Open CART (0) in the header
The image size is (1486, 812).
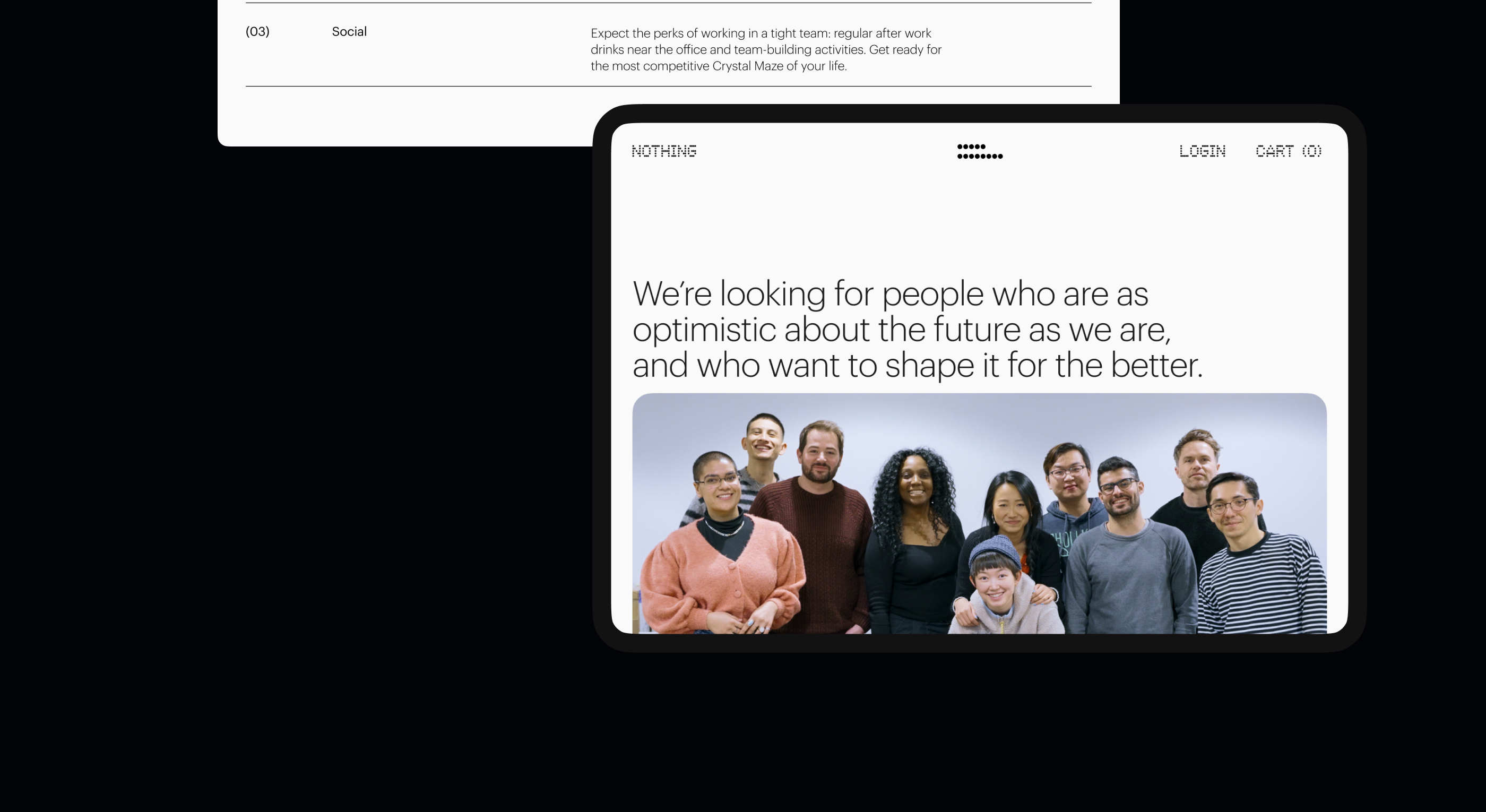[x=1289, y=151]
